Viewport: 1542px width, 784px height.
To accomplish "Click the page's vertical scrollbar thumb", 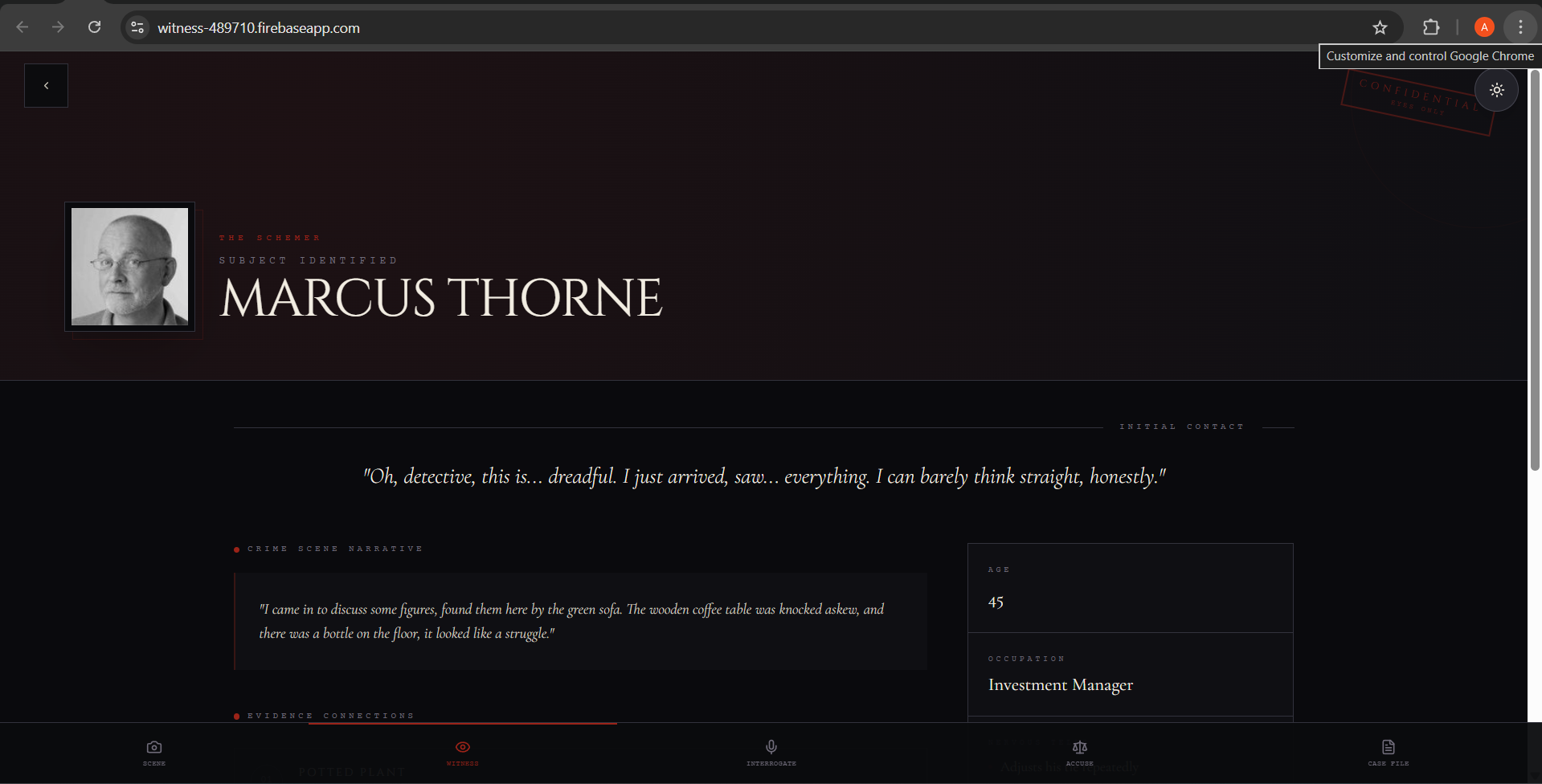I will coord(1535,270).
